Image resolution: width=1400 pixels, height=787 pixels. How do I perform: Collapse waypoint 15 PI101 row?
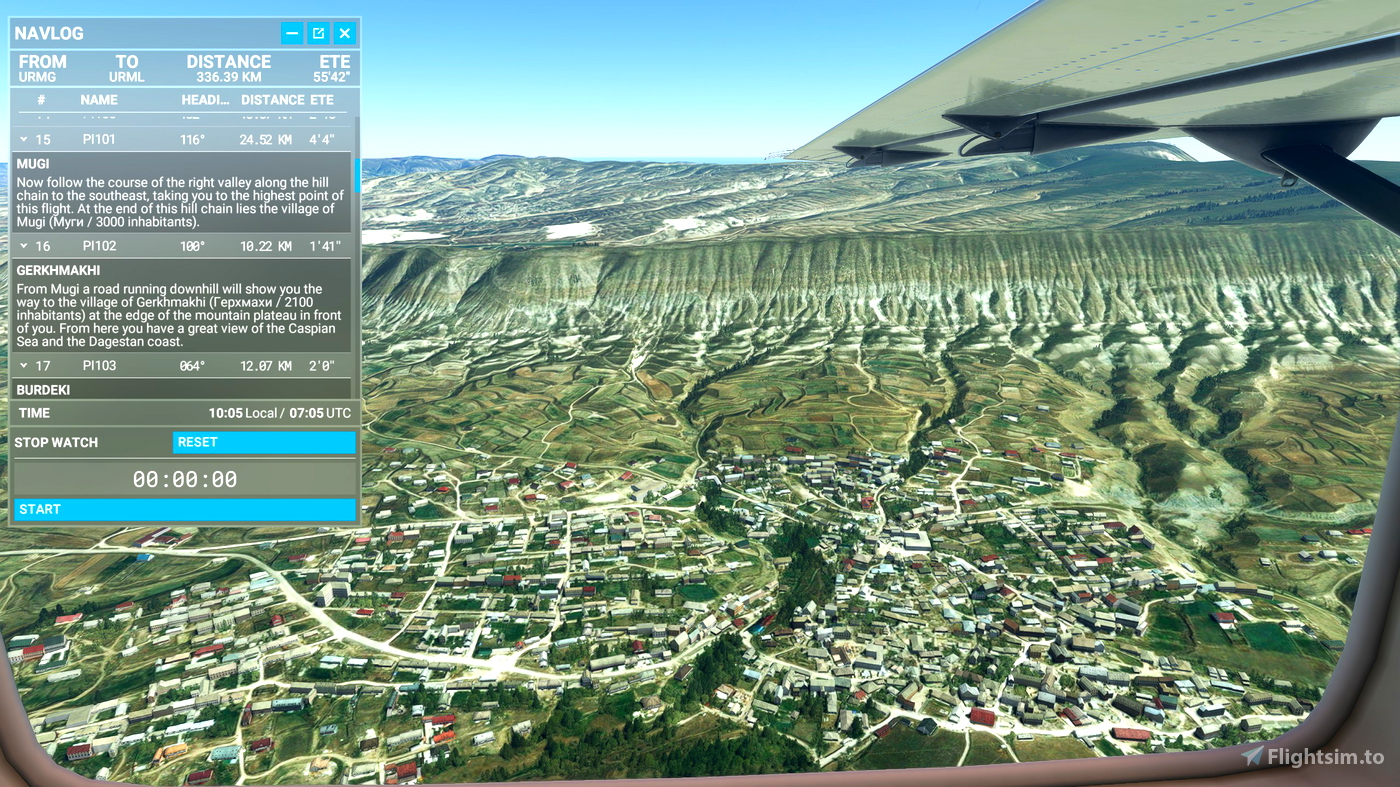pyautogui.click(x=23, y=140)
